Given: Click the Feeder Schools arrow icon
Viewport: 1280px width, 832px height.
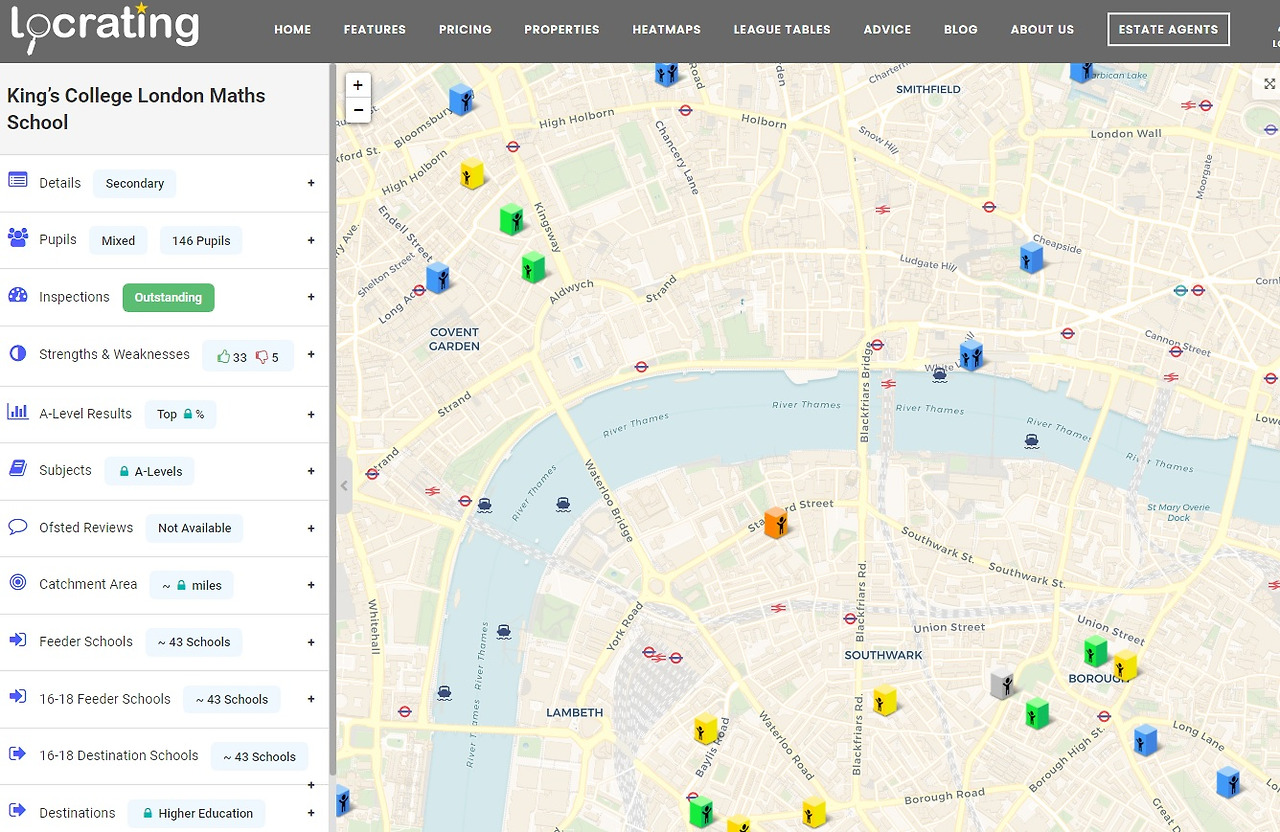Looking at the screenshot, I should pos(18,639).
